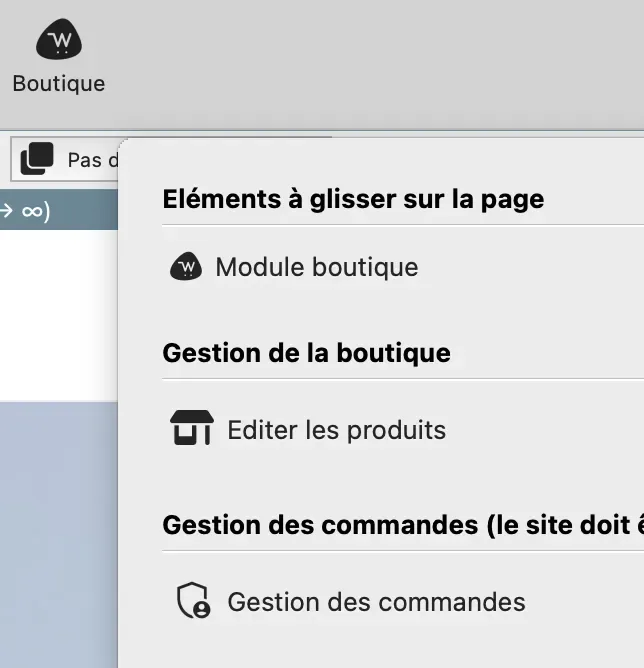Click the bold 'Gestion des commandes (le site doit' heading
Screen dimensions: 644x668
(400, 525)
